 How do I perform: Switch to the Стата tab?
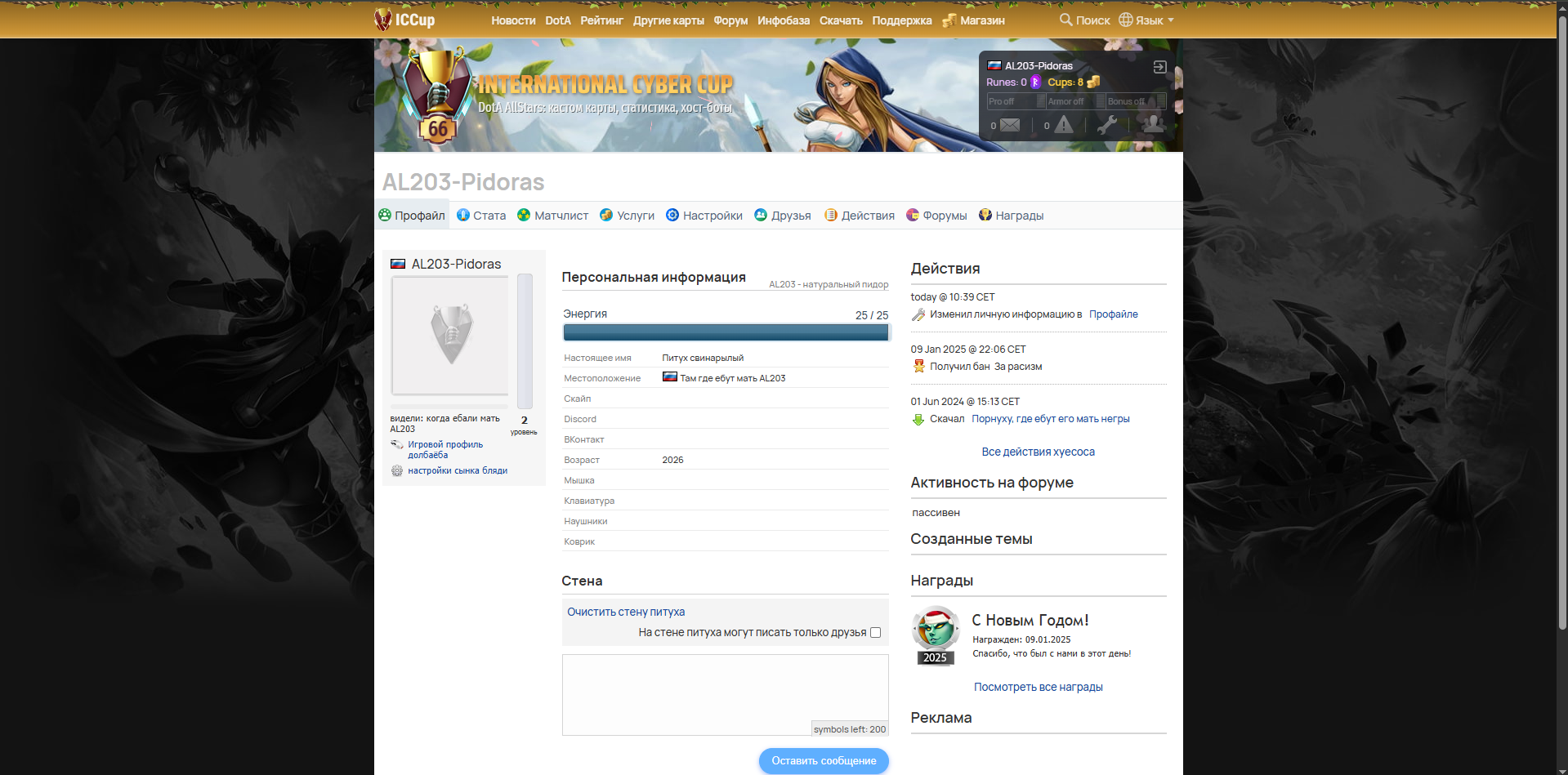coord(481,215)
